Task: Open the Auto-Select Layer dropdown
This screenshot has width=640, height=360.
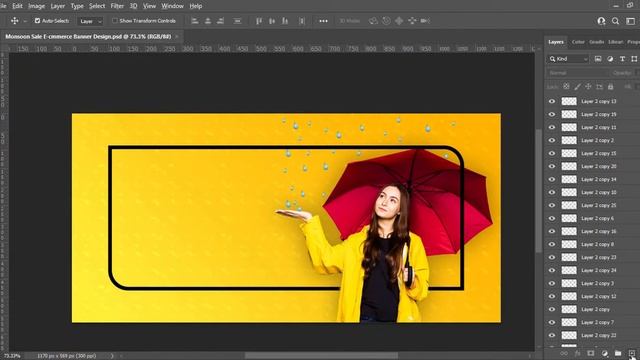Action: pos(91,21)
